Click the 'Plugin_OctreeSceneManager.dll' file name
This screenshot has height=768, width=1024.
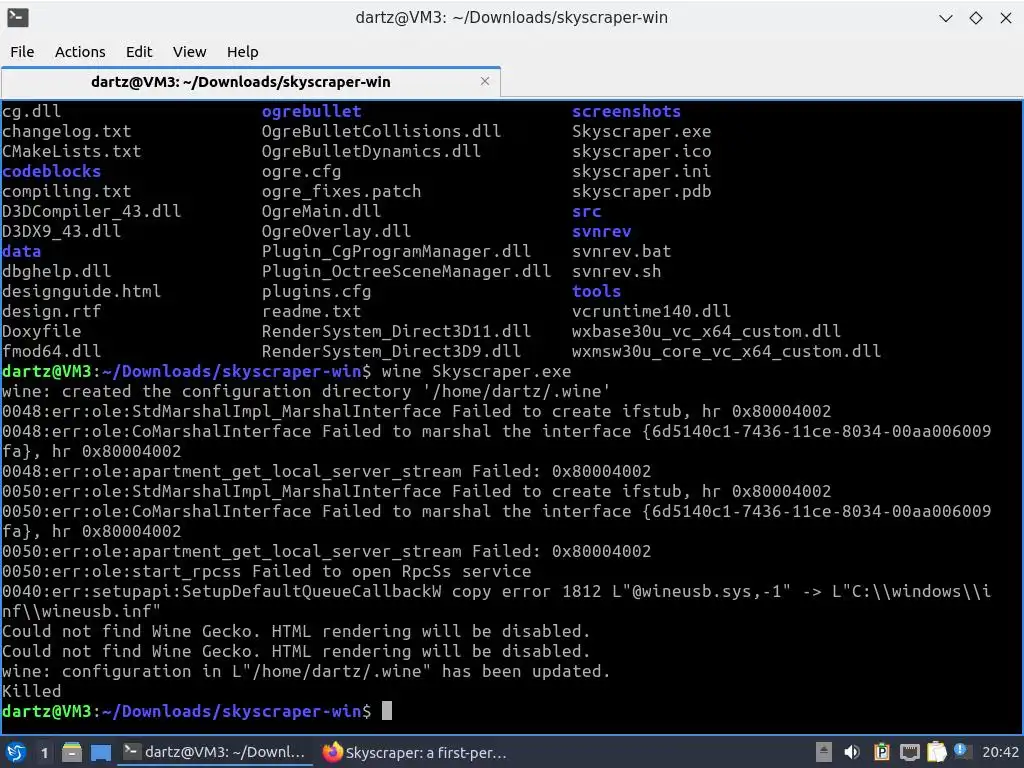click(x=406, y=272)
